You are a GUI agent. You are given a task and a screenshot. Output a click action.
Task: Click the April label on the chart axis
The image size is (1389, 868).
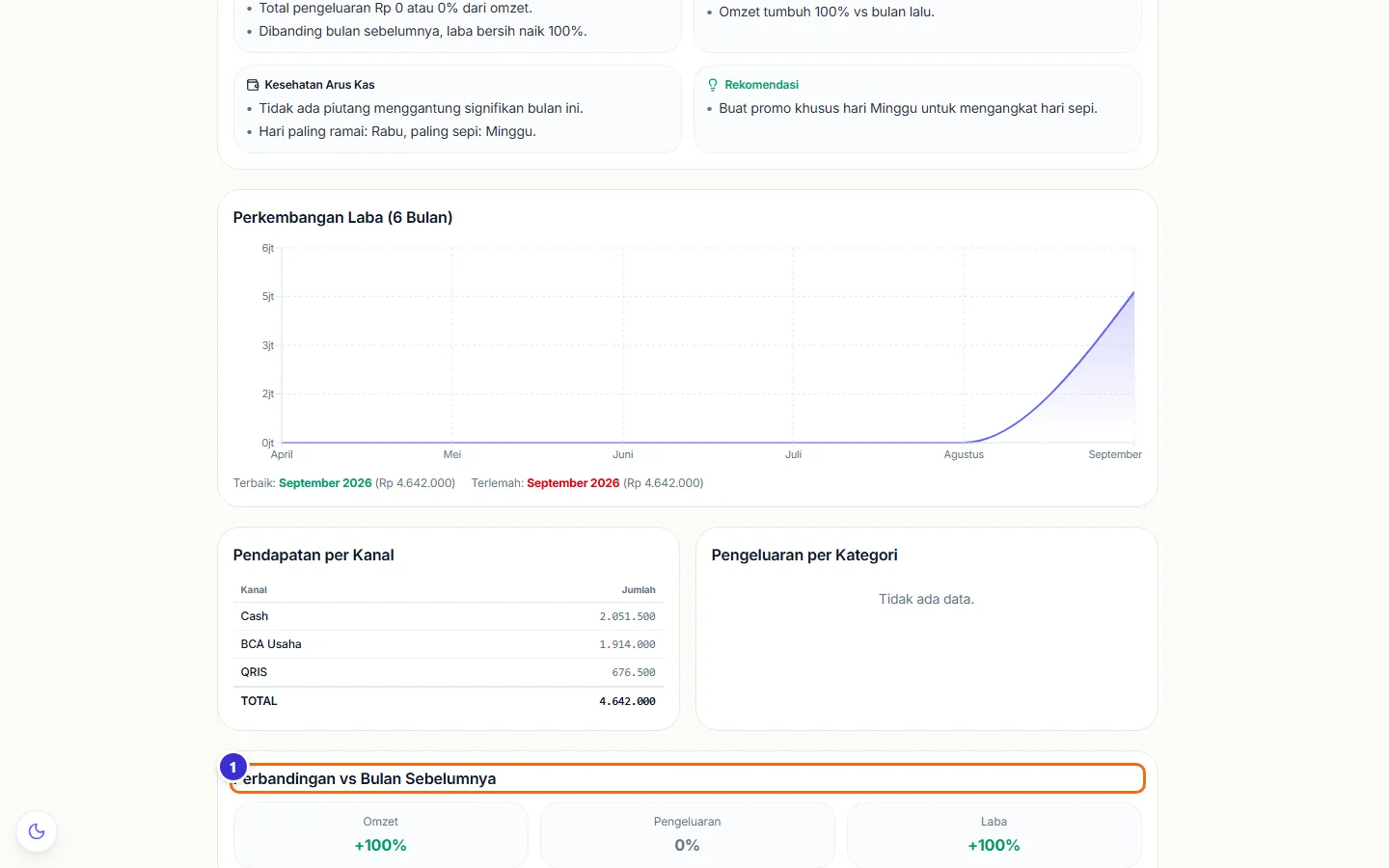pyautogui.click(x=282, y=454)
